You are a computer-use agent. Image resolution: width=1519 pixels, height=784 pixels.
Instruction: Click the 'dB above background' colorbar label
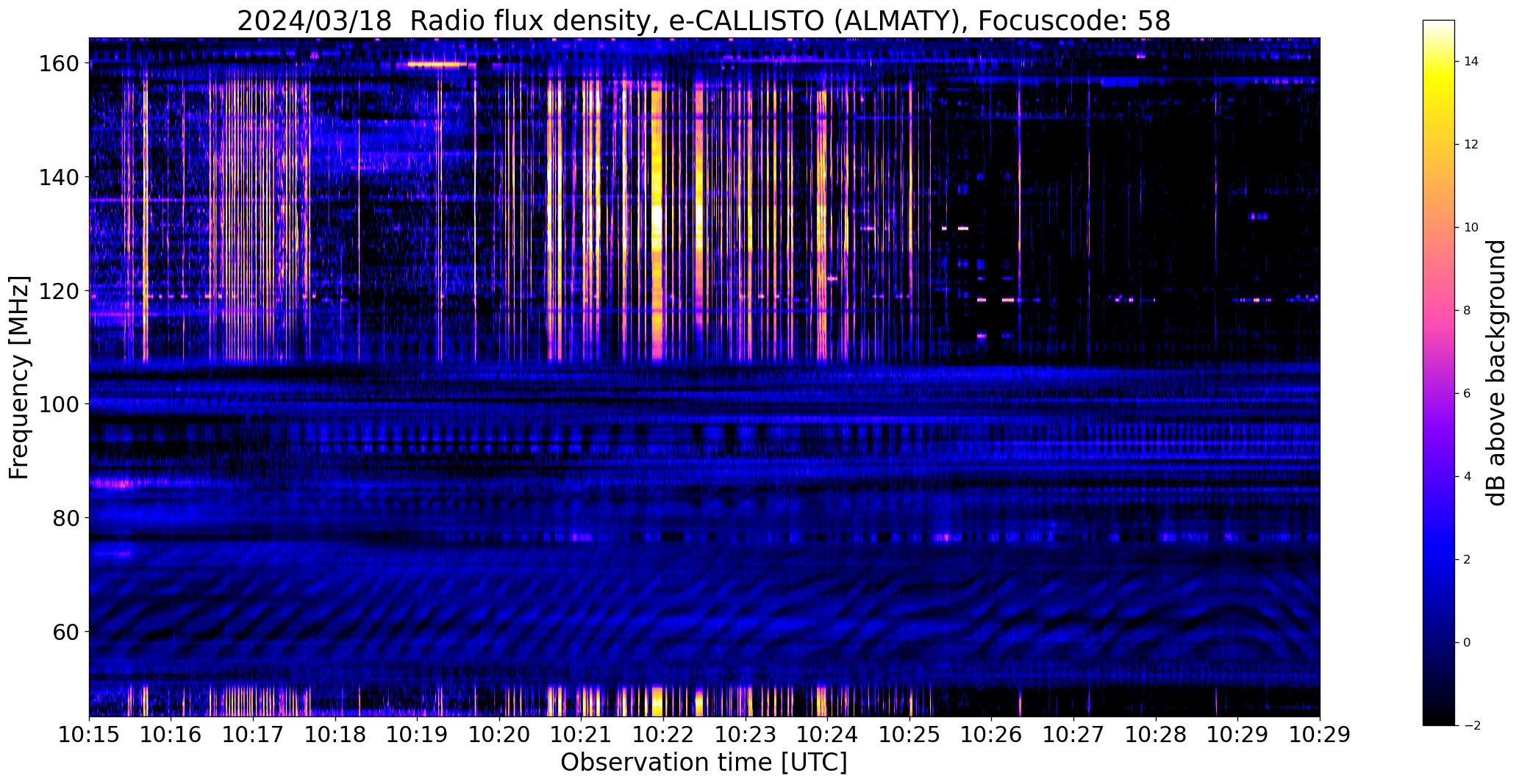point(1495,373)
